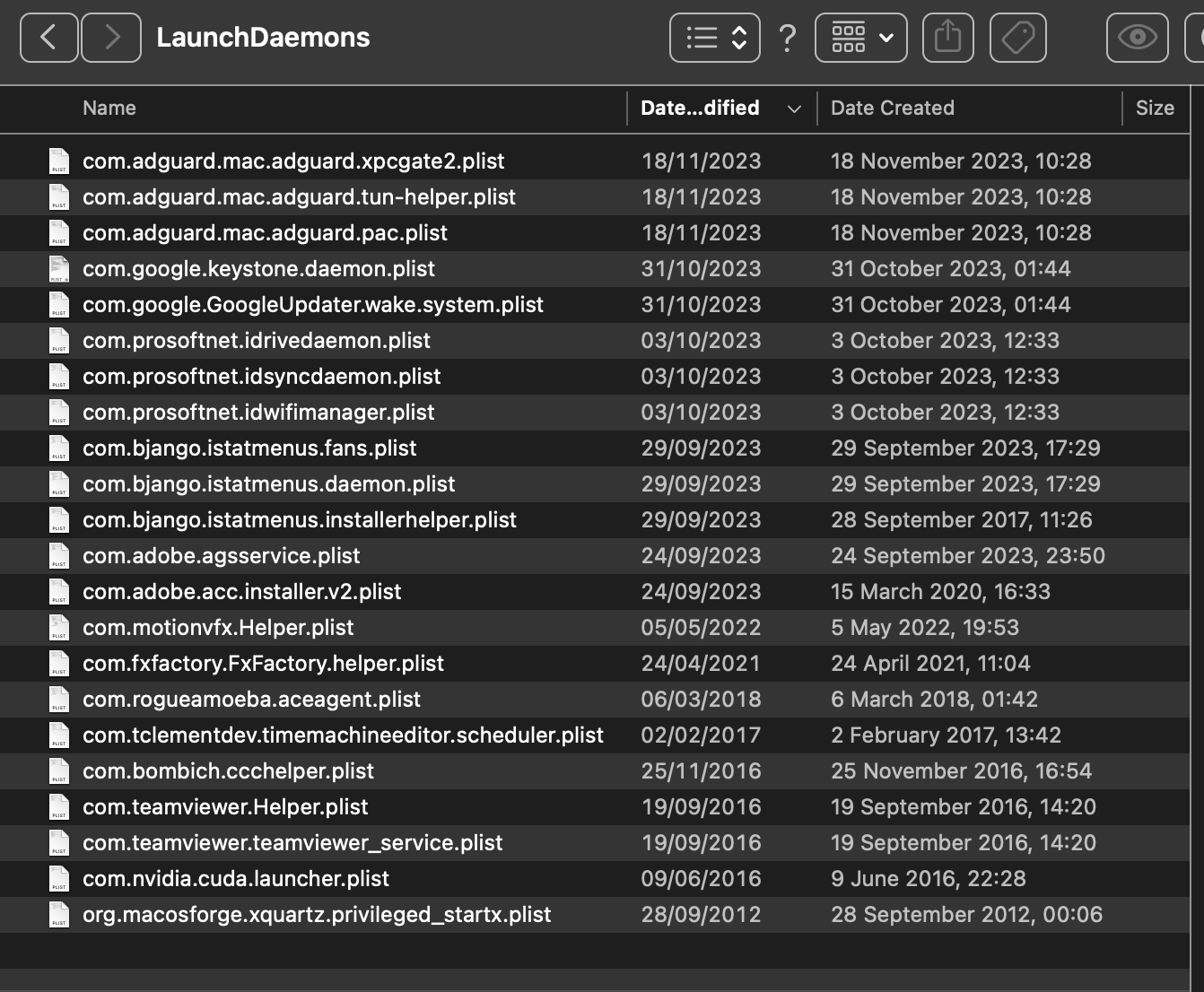Select the file name com.bombich.ccchelper.plist
This screenshot has height=992, width=1204.
228,771
